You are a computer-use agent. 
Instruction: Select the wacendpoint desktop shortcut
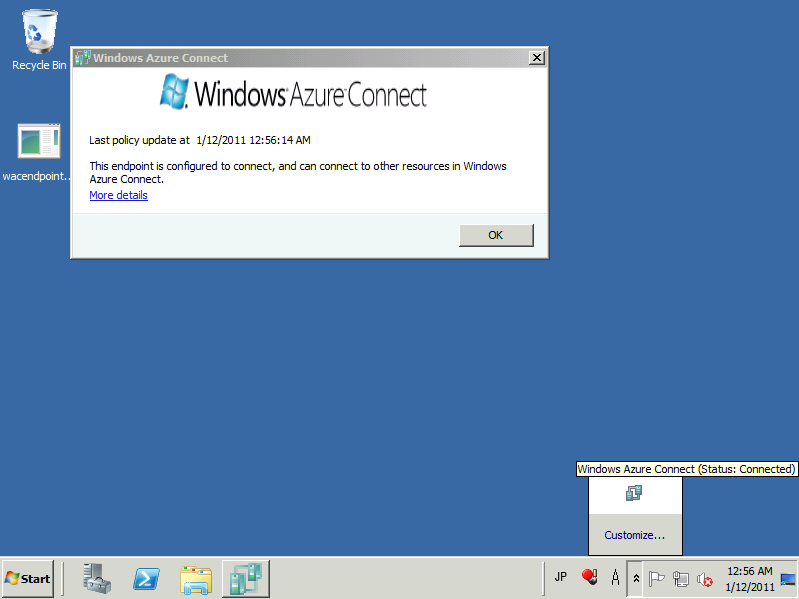click(38, 152)
